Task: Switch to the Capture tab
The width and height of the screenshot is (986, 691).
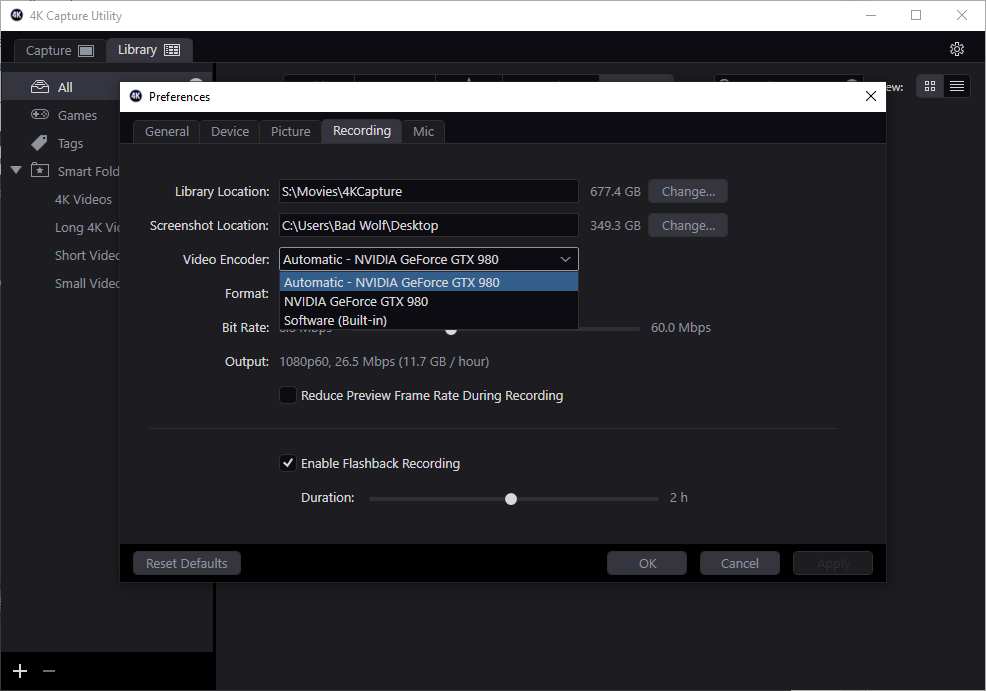Action: pos(60,50)
